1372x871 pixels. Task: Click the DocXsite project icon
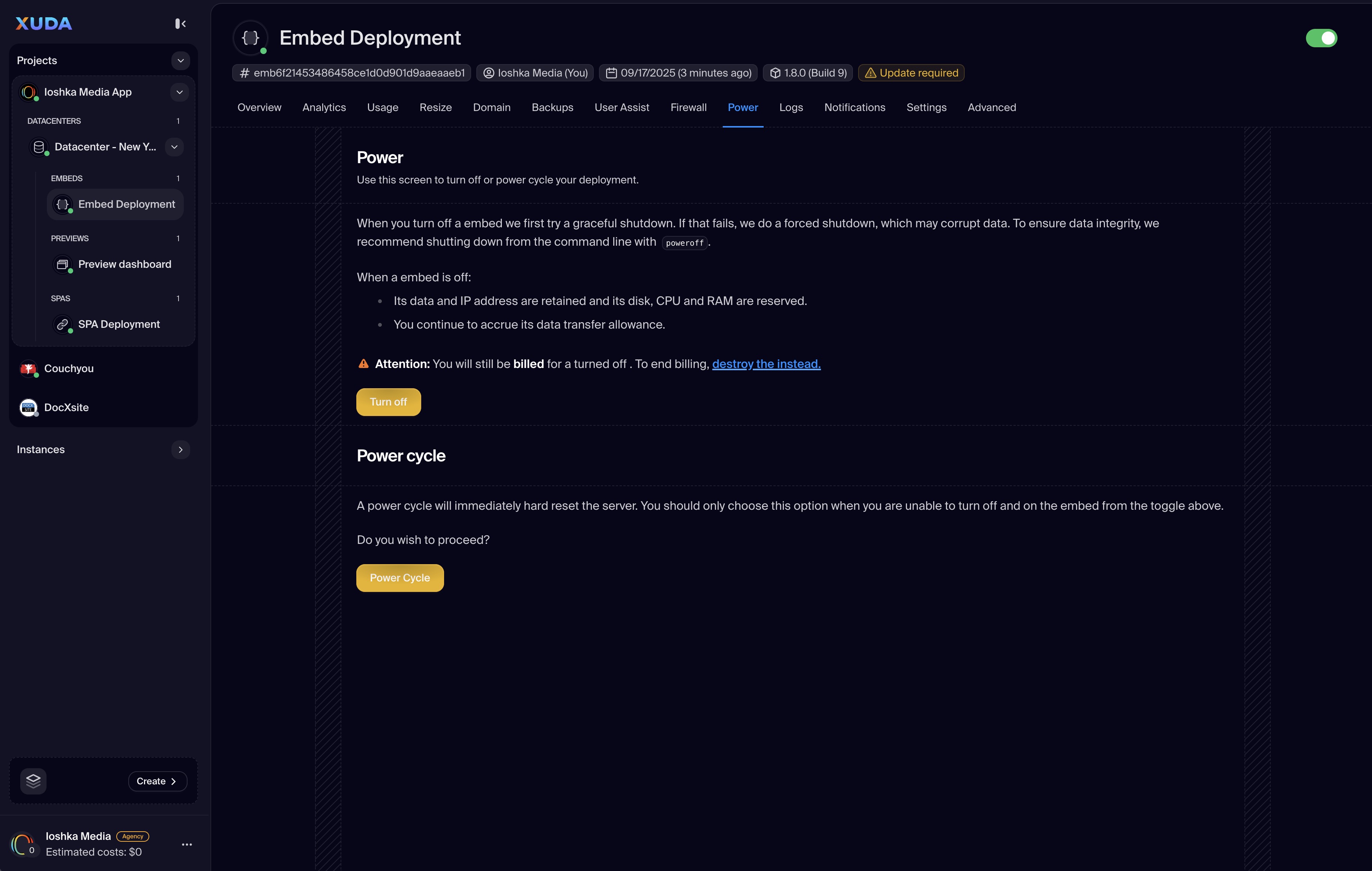pos(28,407)
